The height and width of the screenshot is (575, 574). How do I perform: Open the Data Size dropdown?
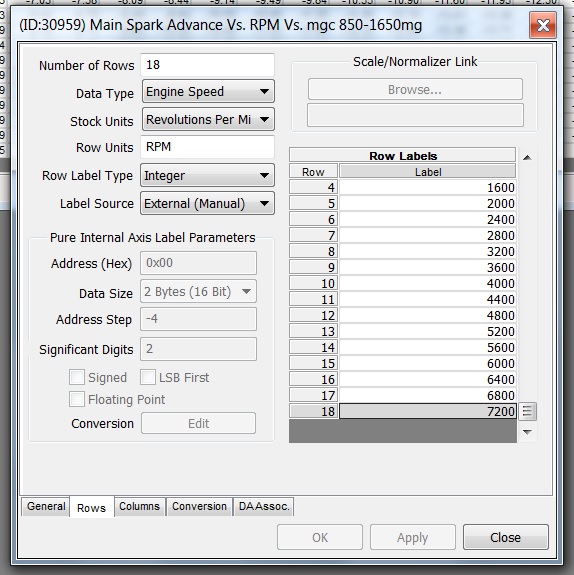coord(198,292)
